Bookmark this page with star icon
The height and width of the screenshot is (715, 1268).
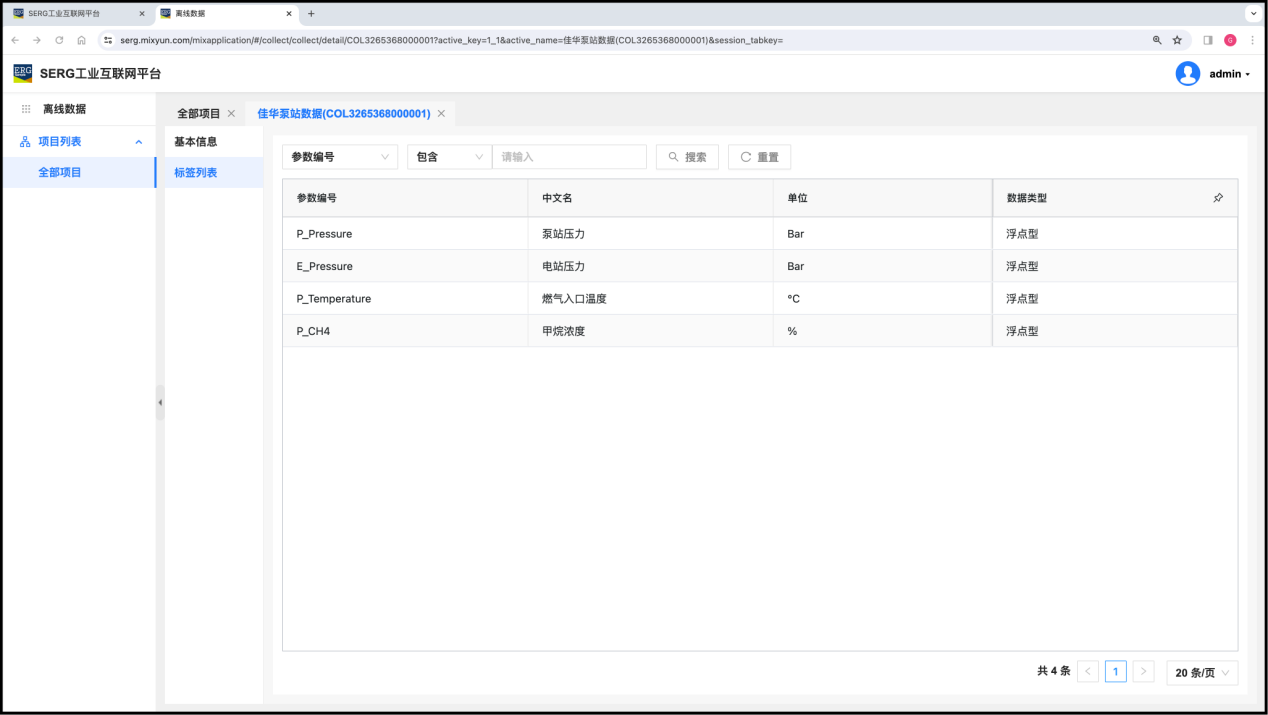pyautogui.click(x=1177, y=40)
